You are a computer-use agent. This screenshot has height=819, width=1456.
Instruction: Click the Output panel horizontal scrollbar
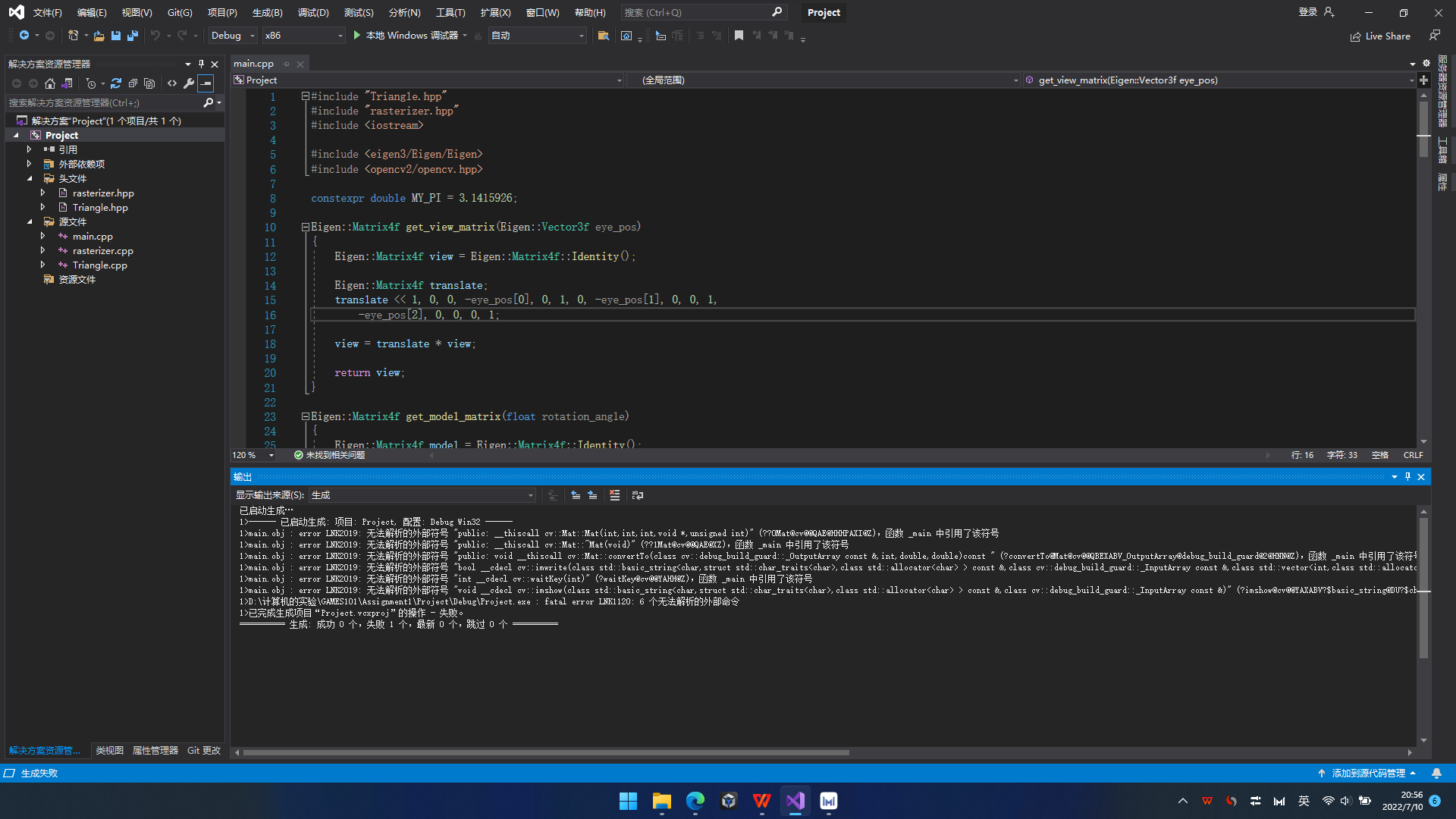[x=546, y=753]
